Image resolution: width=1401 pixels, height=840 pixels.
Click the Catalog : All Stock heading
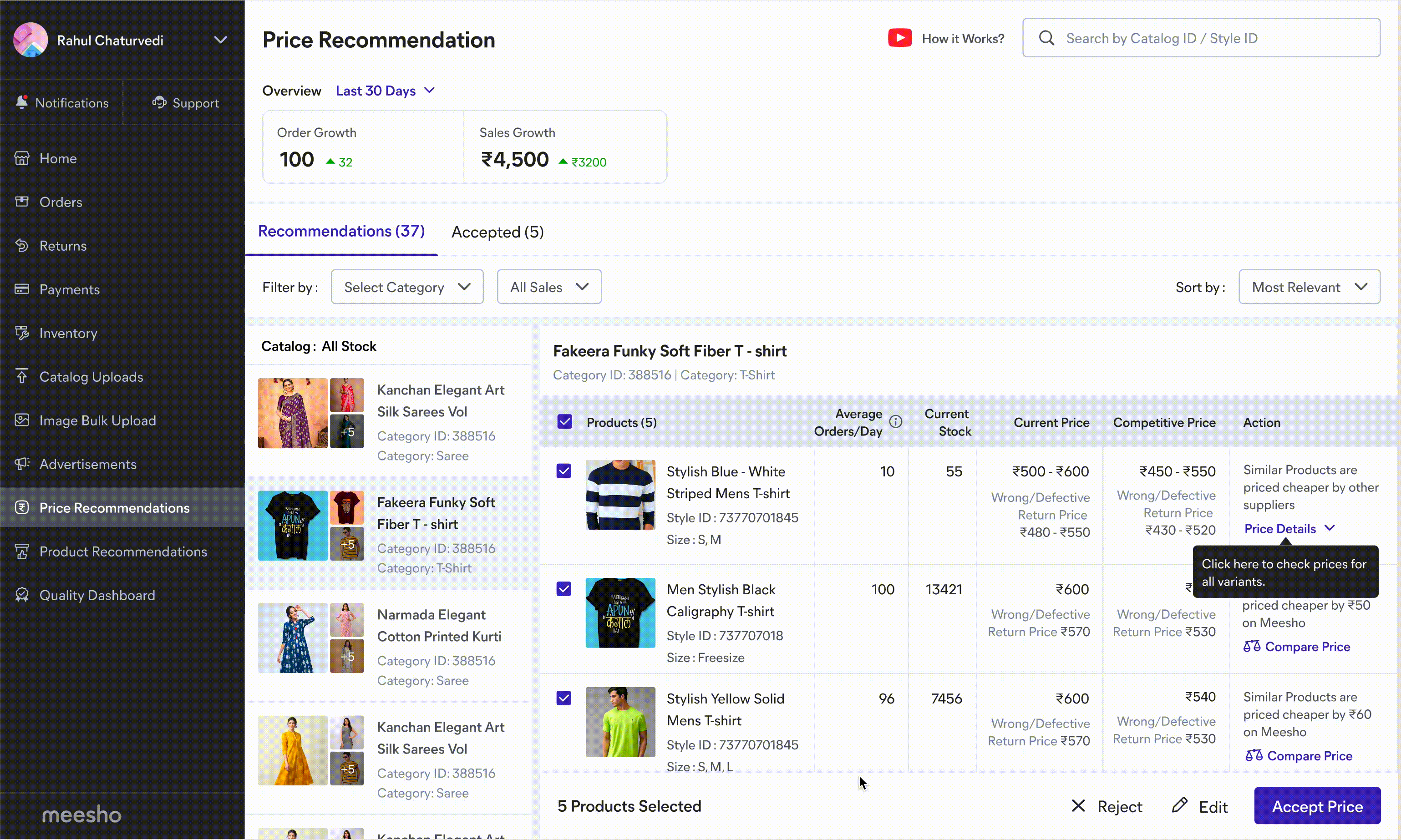[x=319, y=346]
